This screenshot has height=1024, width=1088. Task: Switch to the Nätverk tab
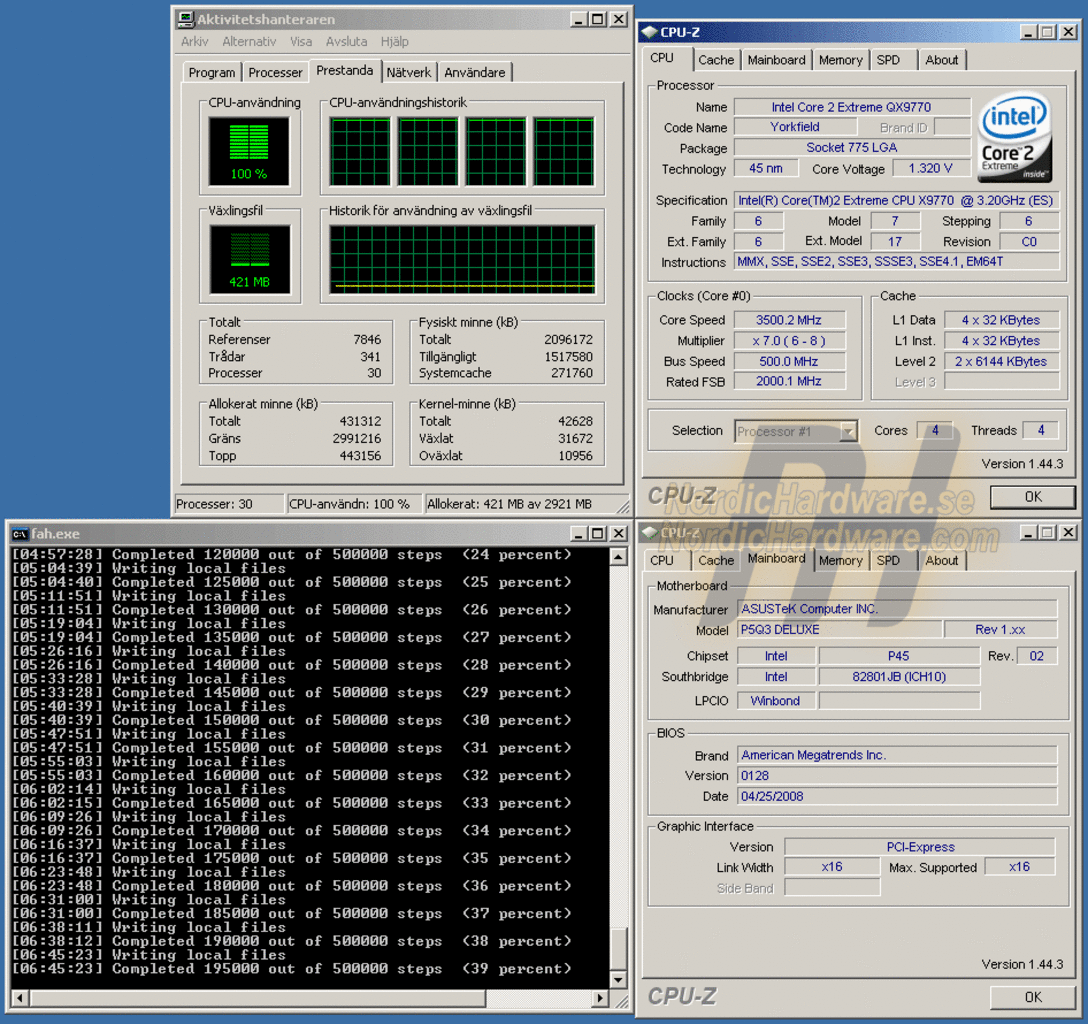point(409,72)
